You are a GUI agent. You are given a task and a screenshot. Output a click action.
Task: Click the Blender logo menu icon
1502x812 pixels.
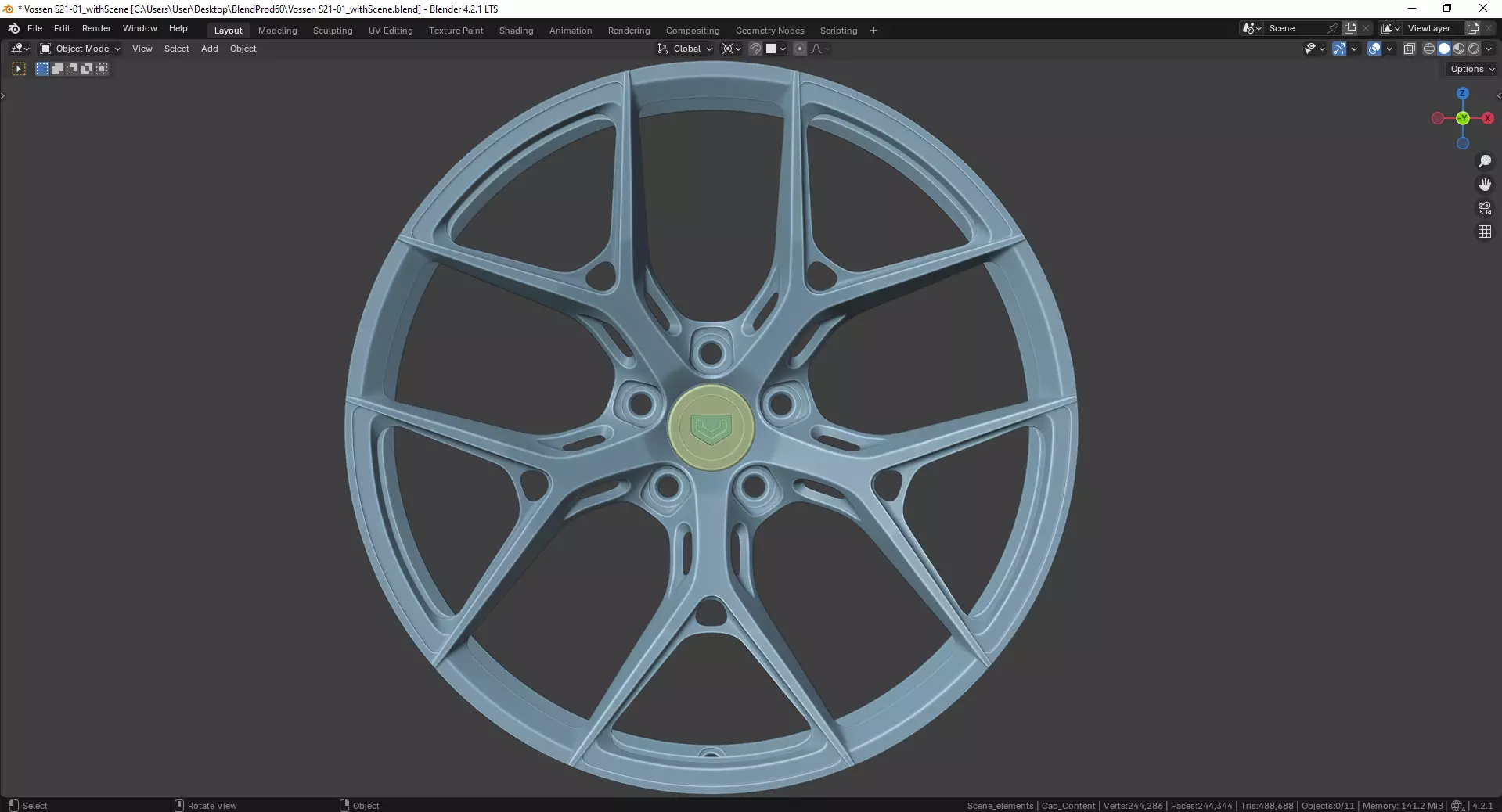point(13,28)
